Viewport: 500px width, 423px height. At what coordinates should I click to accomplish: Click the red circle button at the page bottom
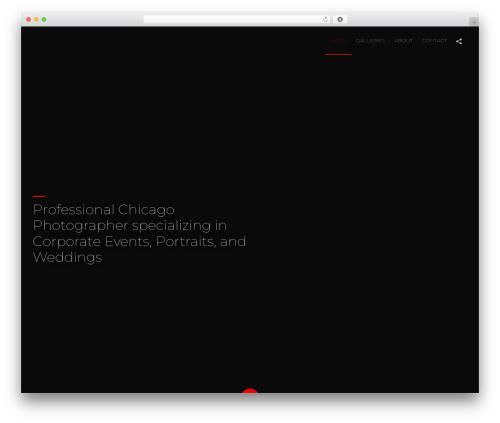coord(250,391)
